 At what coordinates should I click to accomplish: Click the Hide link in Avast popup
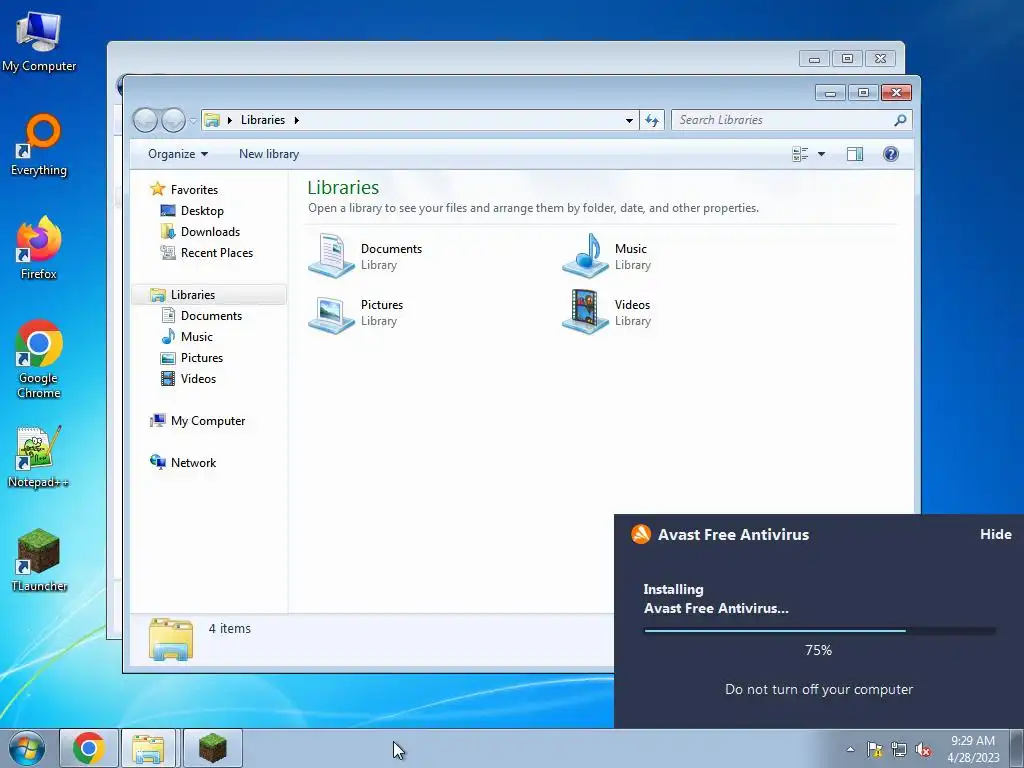[x=995, y=534]
